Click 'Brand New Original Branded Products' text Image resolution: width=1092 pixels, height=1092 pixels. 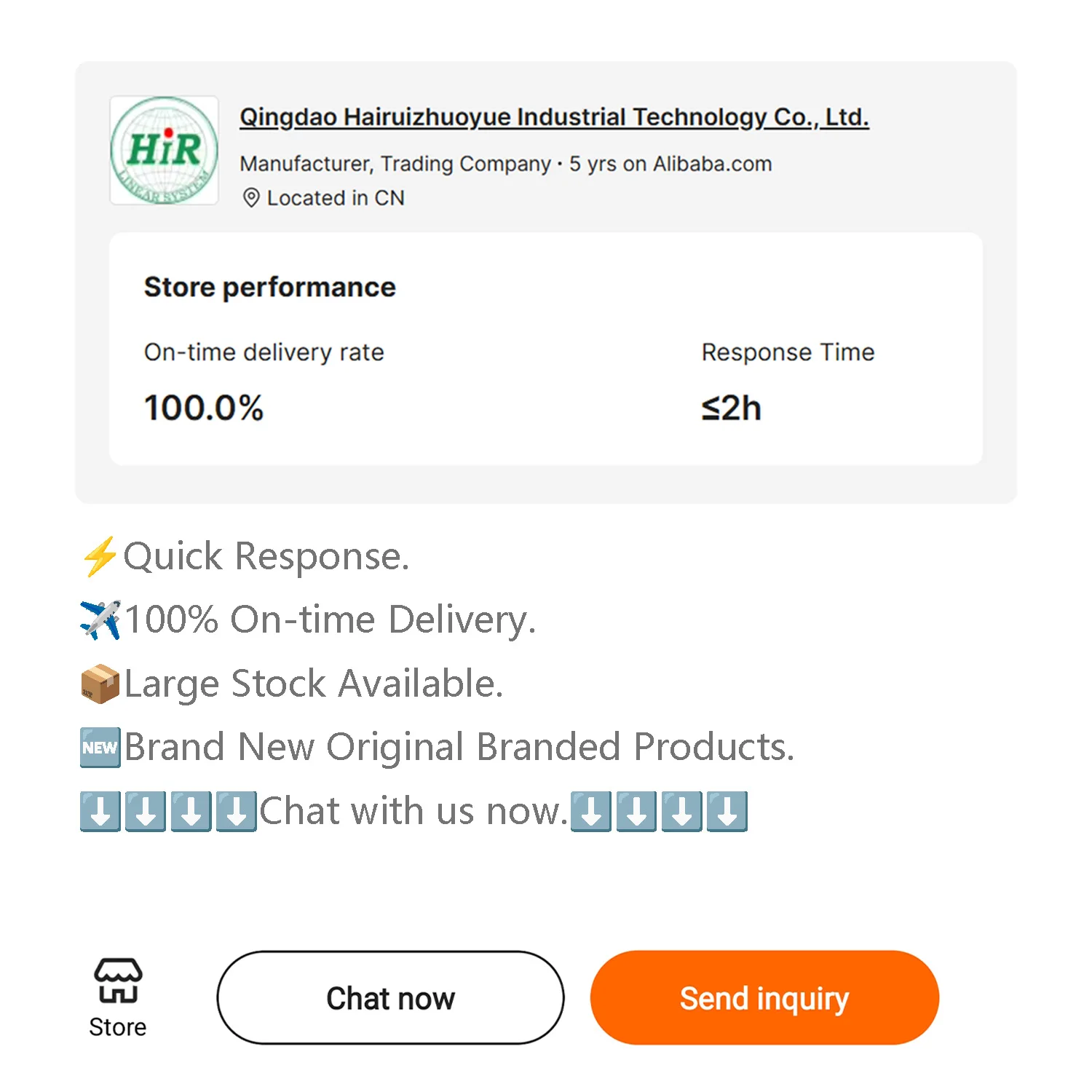click(x=459, y=747)
